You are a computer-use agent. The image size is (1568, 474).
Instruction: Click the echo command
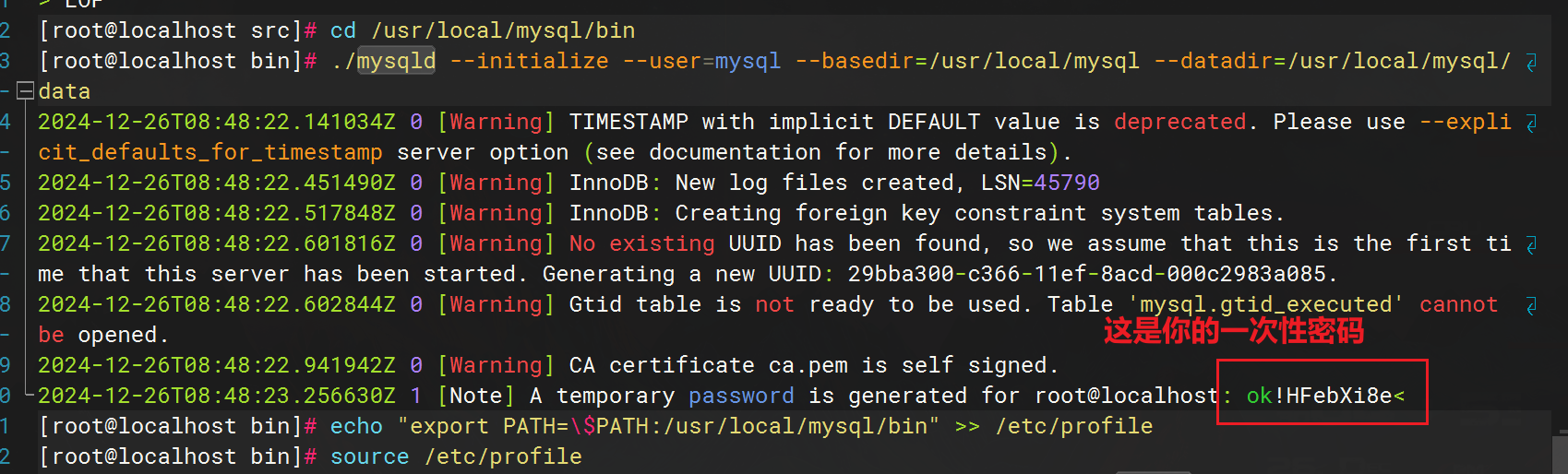pos(356,426)
